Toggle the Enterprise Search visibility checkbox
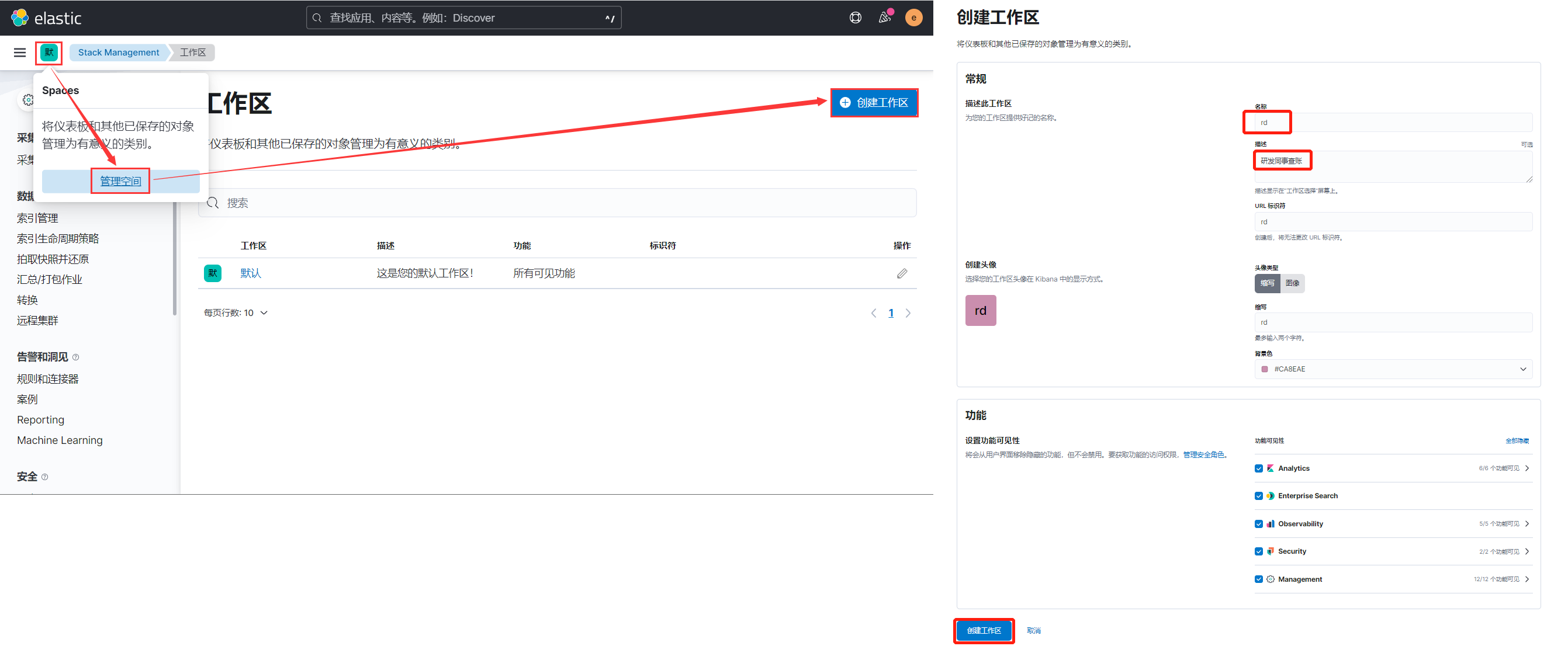Screen dimensions: 1568x646 click(1258, 496)
